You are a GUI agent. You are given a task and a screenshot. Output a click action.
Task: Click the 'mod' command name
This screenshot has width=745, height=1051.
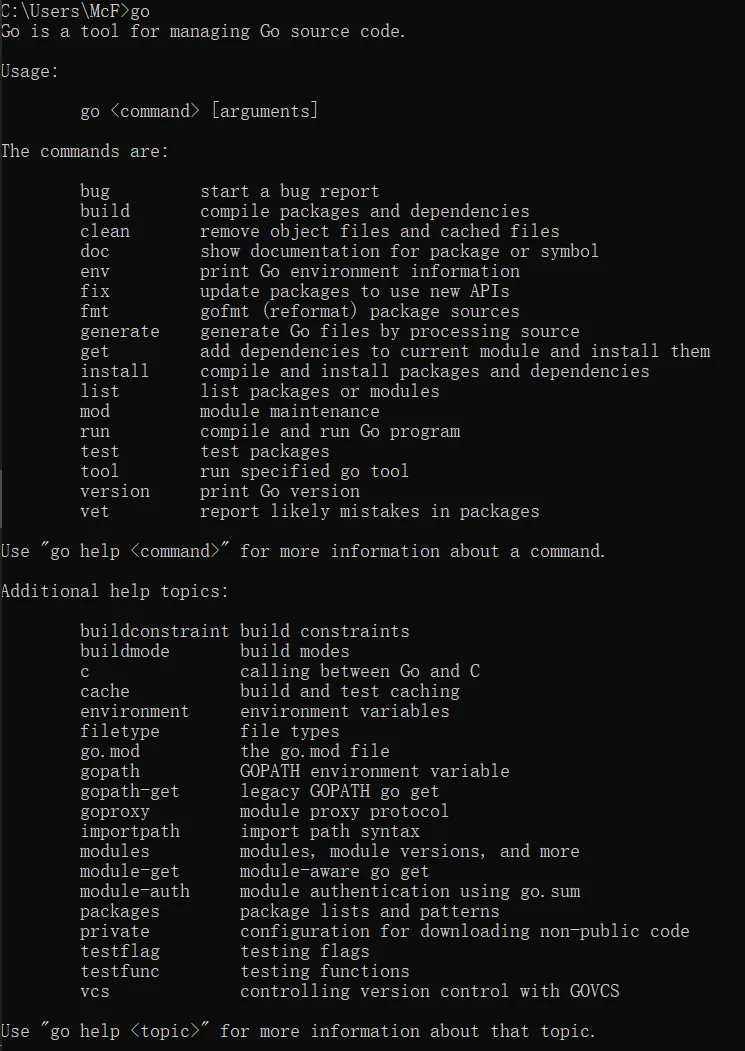tap(95, 412)
